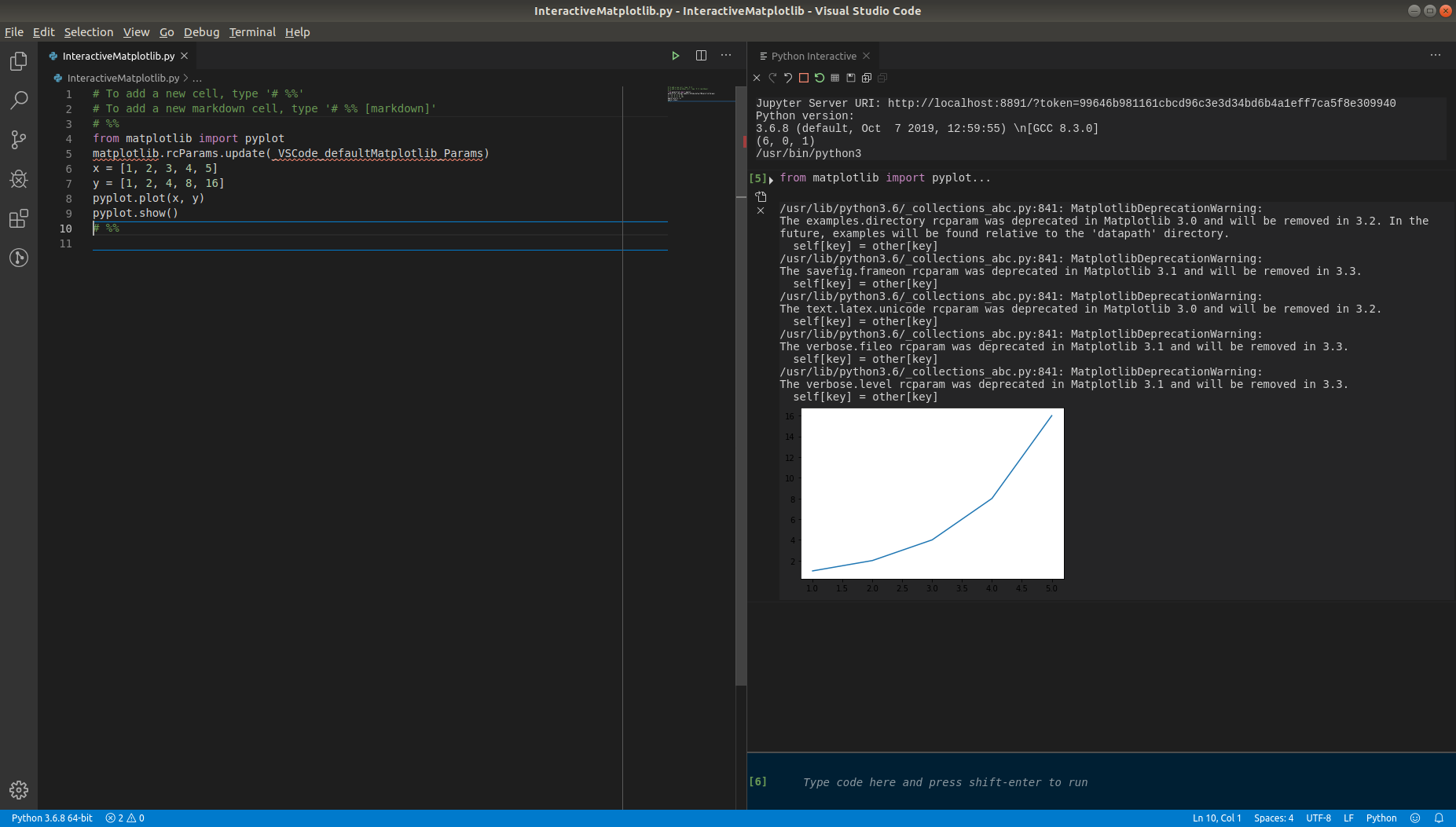
Task: Close the InteractiveMatplotlib.py tab
Action: 184,56
